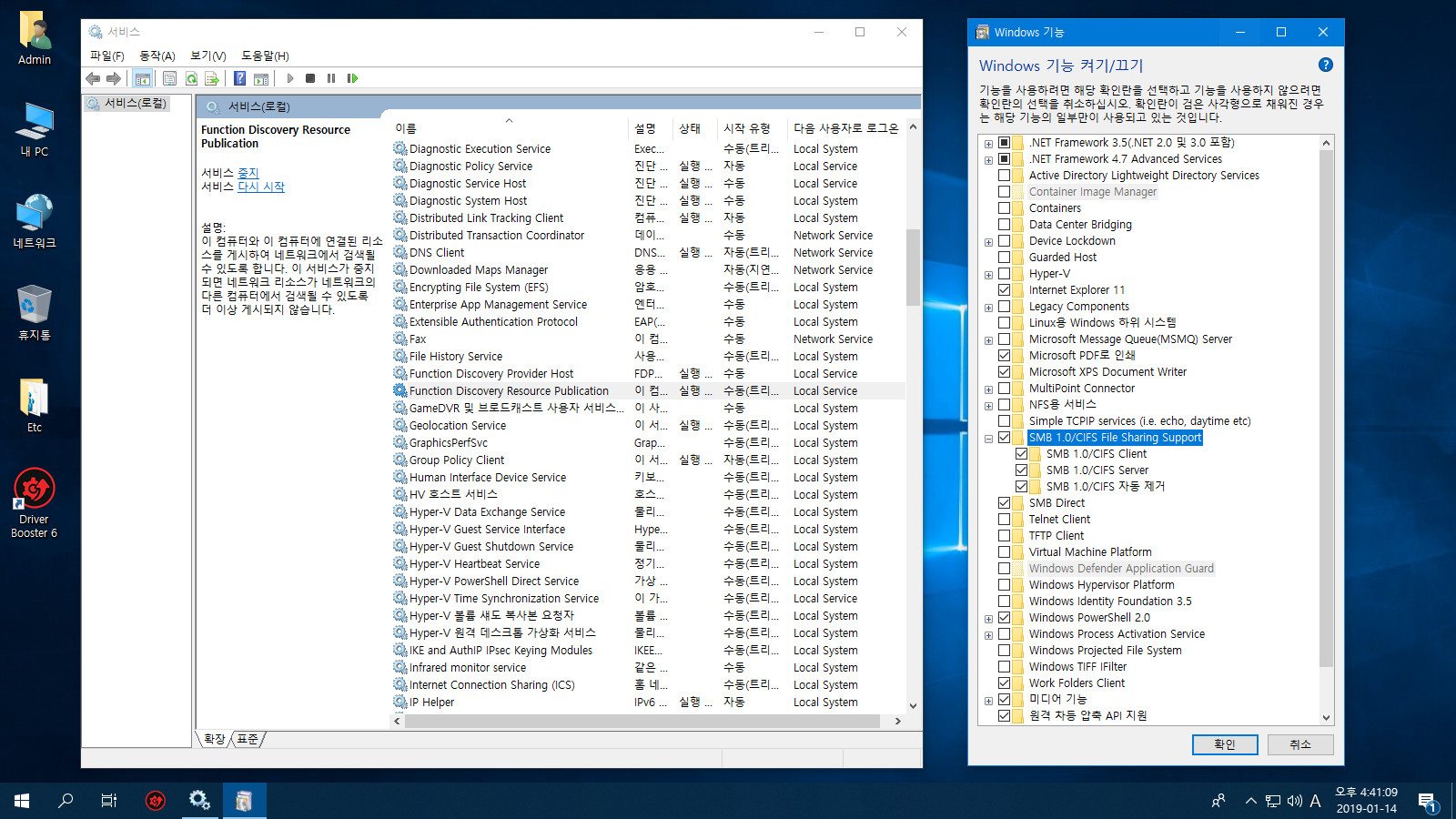The height and width of the screenshot is (819, 1456).
Task: Expand .NET Framework 4.7 Advanced Services node
Action: click(988, 160)
